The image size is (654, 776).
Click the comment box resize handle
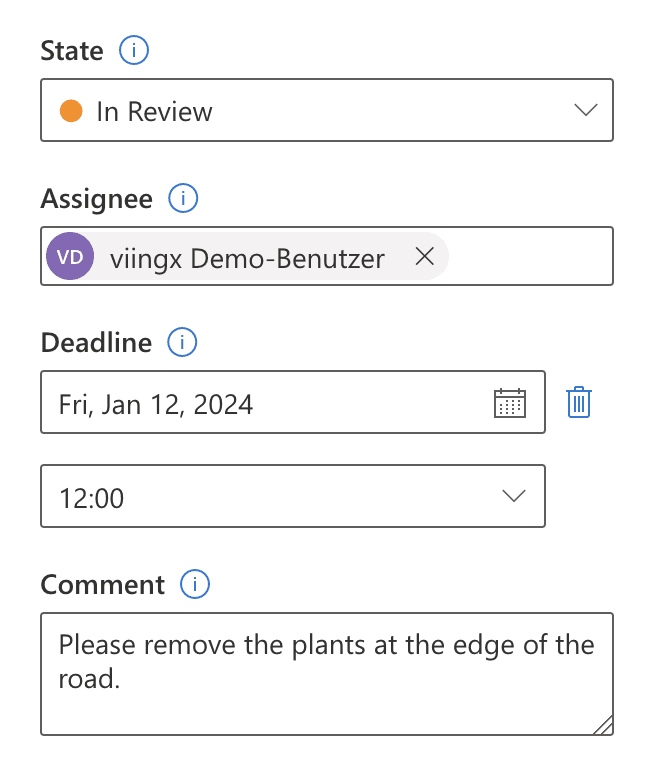click(x=603, y=725)
